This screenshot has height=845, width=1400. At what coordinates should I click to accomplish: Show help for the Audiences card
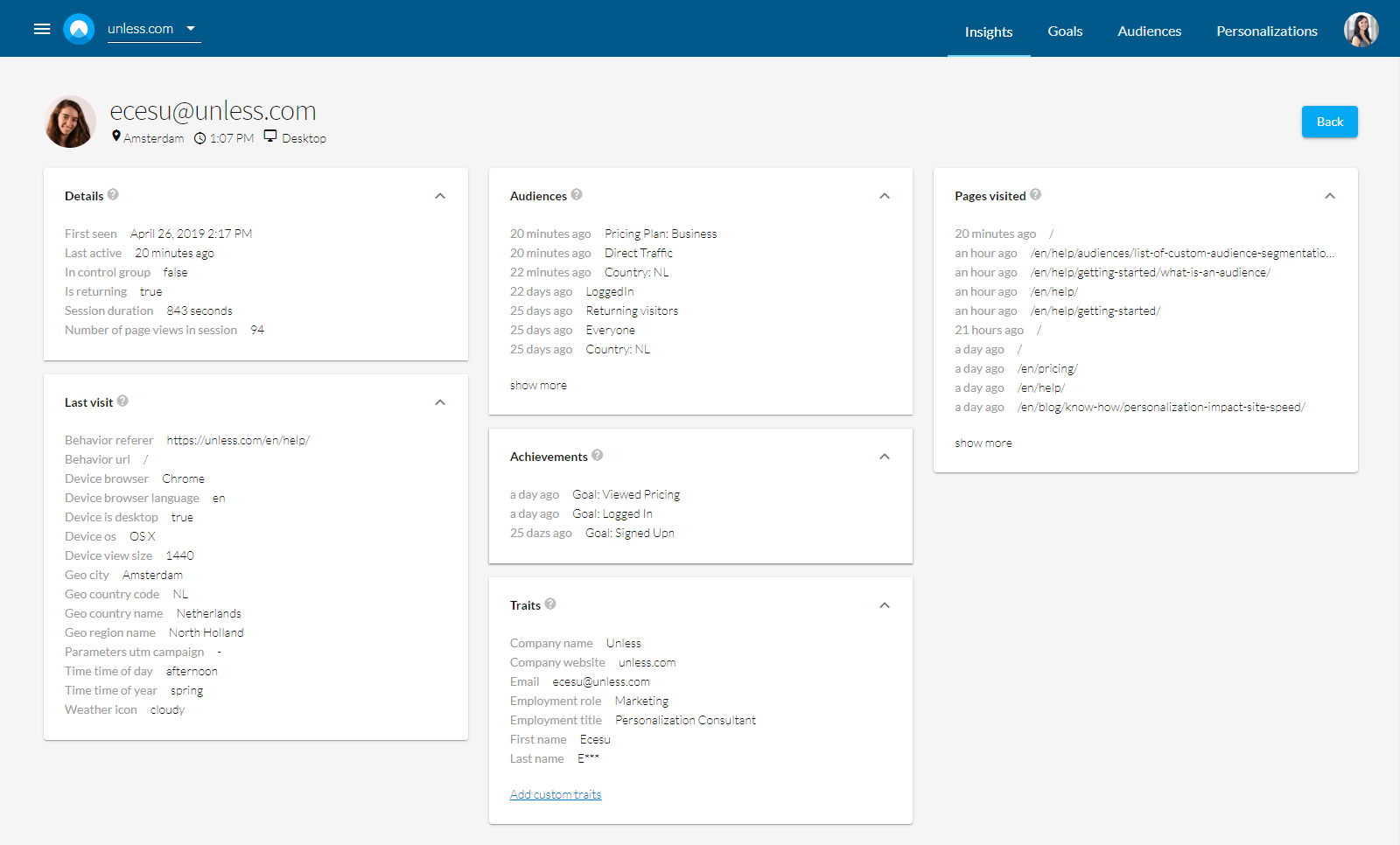pyautogui.click(x=577, y=195)
